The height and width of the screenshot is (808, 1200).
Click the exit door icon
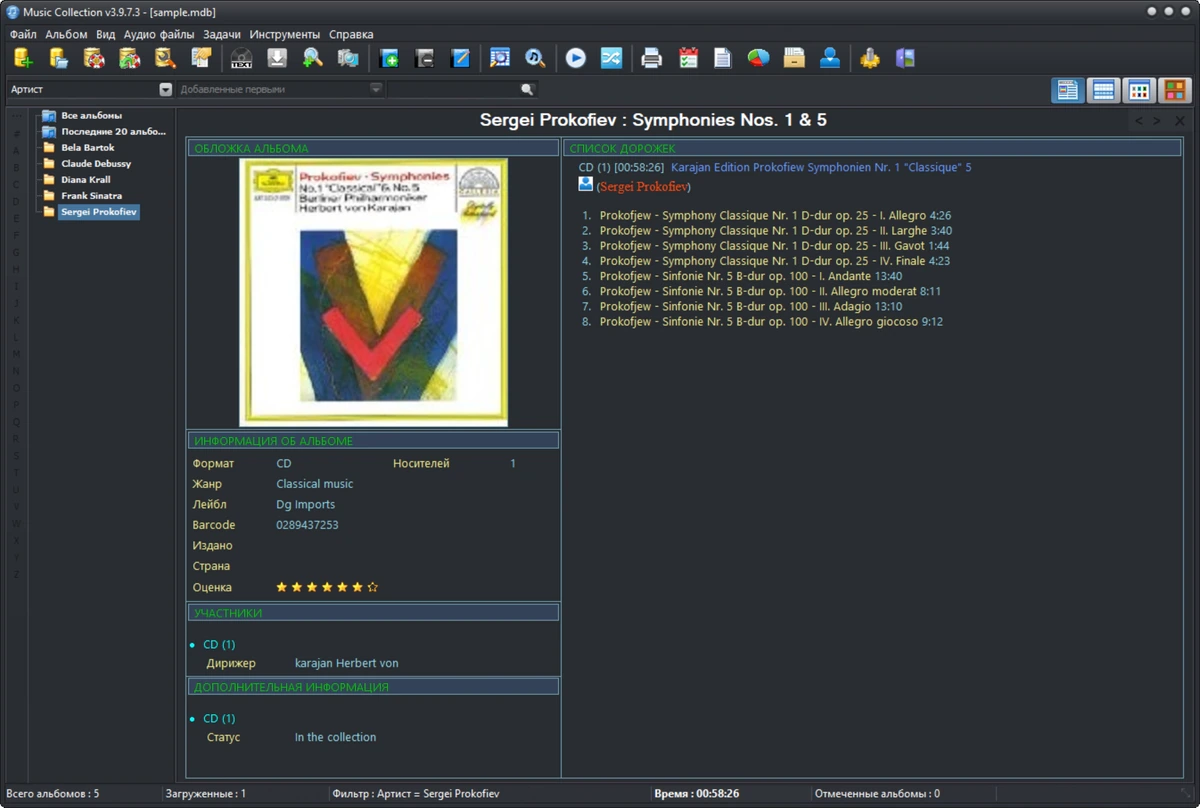coord(906,58)
